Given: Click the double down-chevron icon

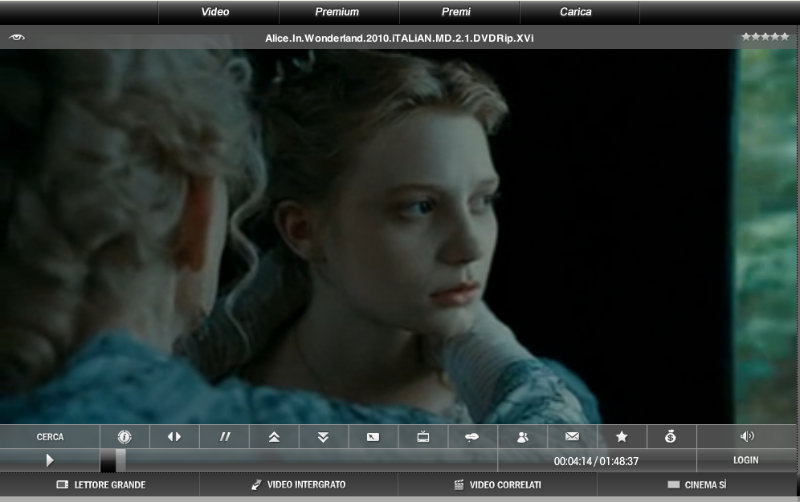Looking at the screenshot, I should point(323,437).
